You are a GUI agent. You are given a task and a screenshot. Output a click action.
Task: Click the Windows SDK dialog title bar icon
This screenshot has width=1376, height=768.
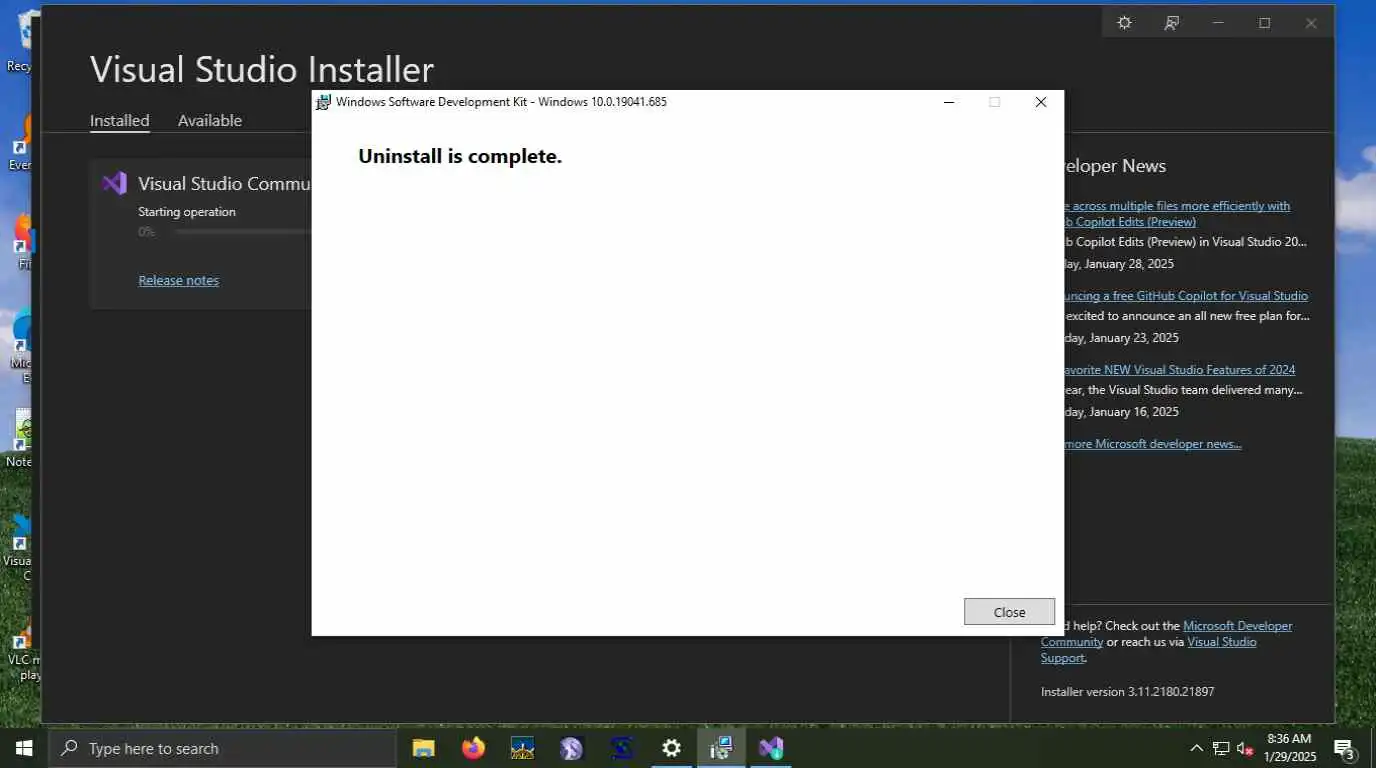point(324,102)
